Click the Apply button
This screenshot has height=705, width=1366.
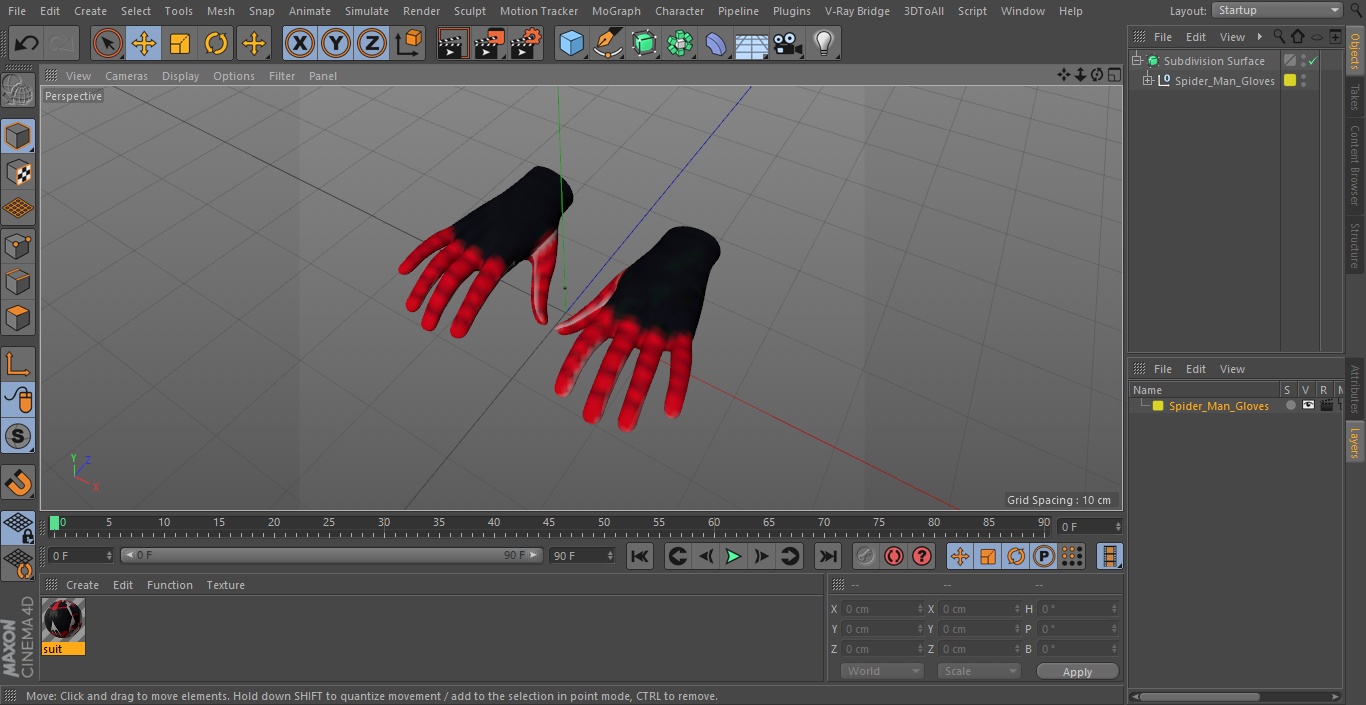tap(1077, 672)
